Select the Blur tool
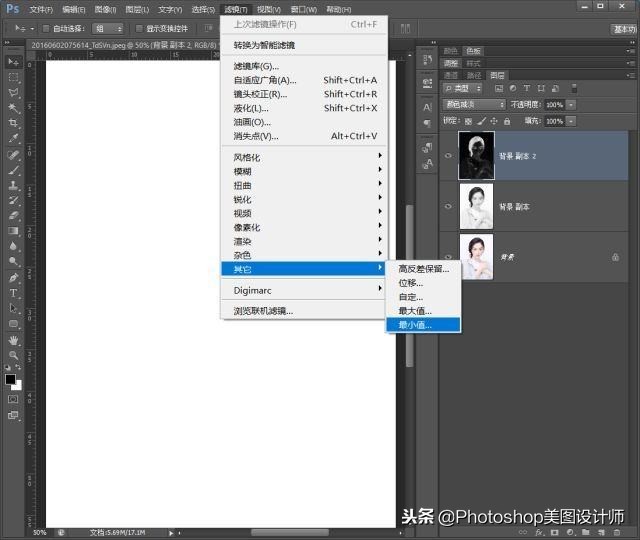The image size is (640, 540). coord(13,246)
